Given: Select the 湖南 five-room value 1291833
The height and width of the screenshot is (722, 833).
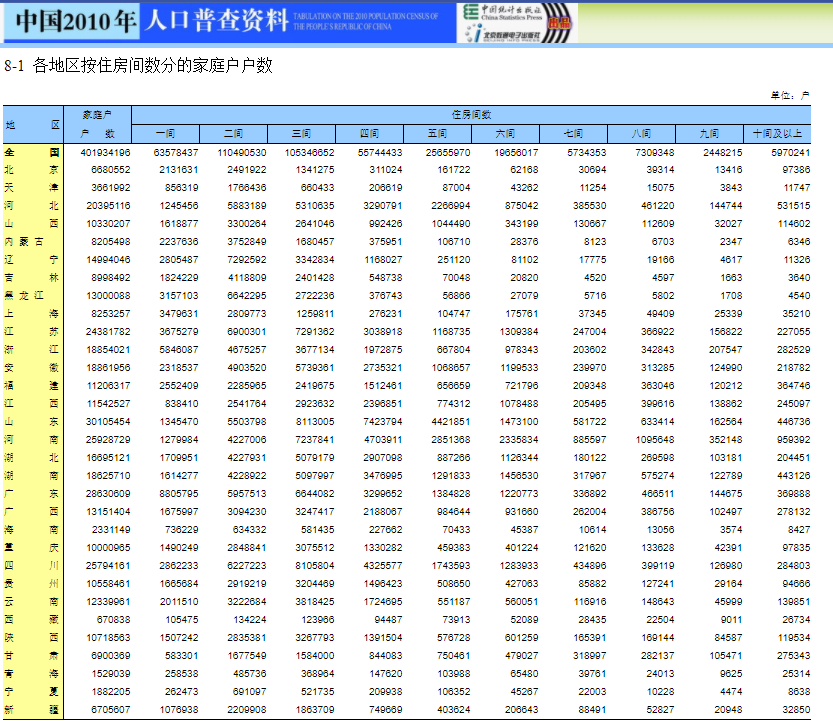Looking at the screenshot, I should (450, 475).
